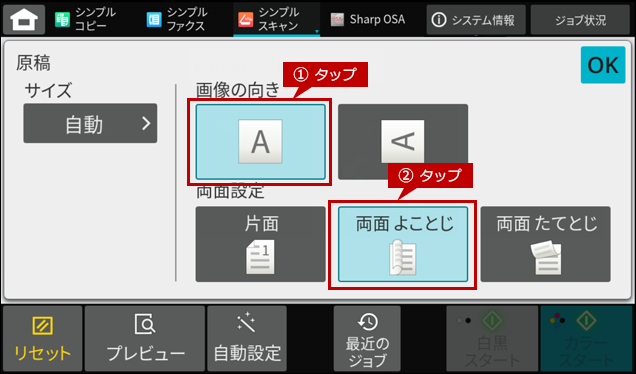Open シンプルコピー mode
The image size is (636, 374).
point(87,19)
